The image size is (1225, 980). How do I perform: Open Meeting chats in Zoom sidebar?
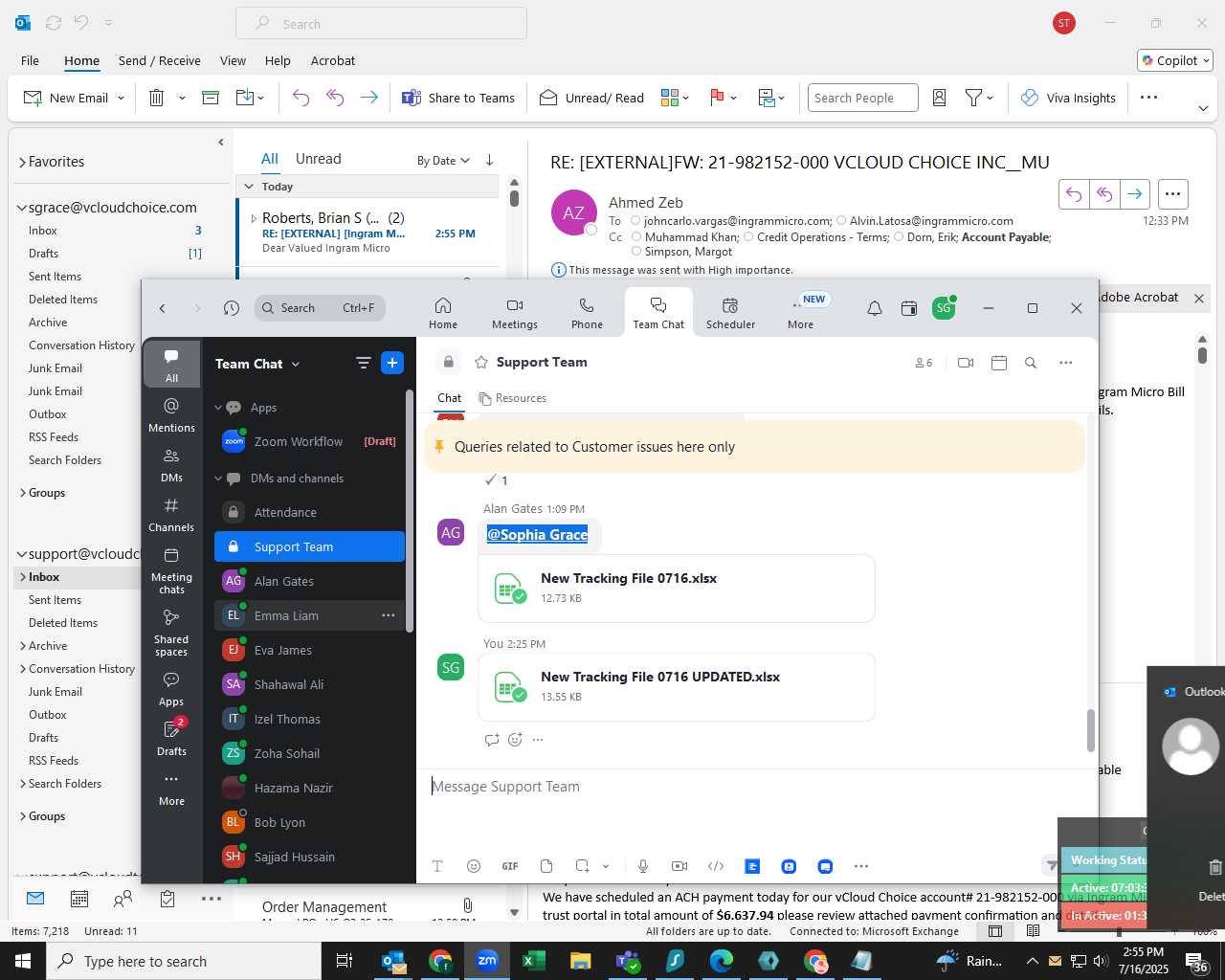click(171, 570)
